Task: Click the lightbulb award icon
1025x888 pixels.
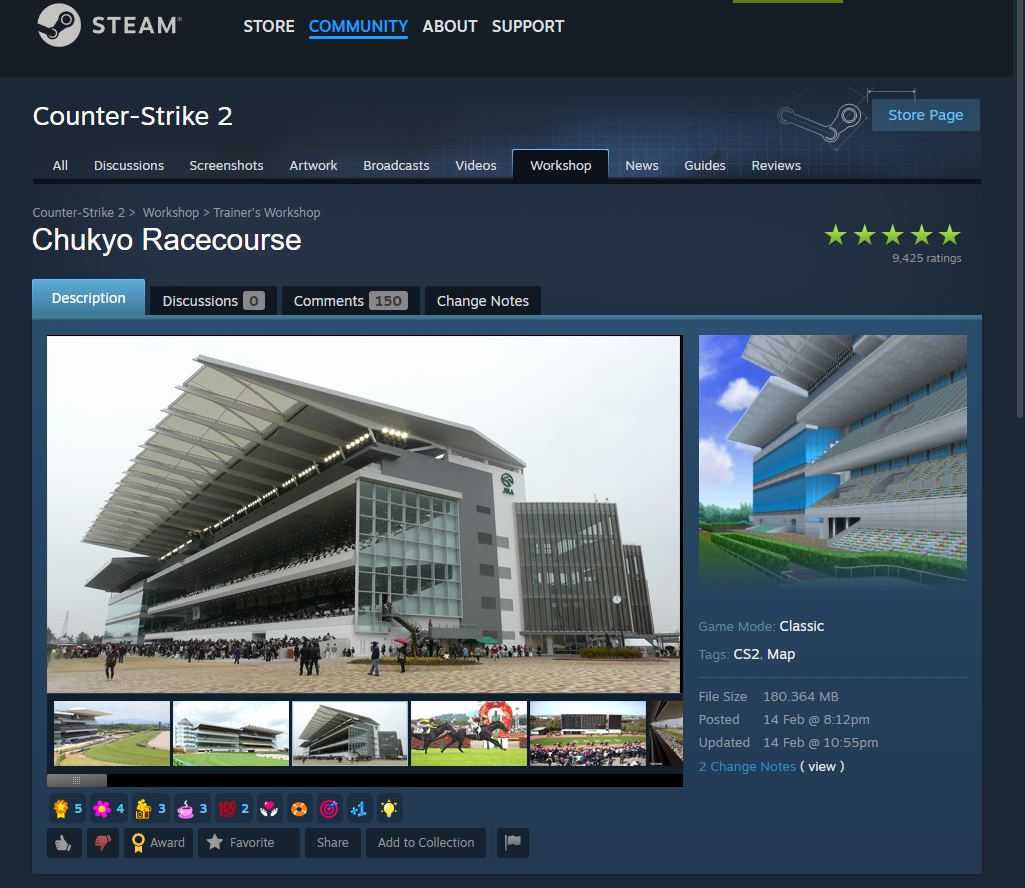Action: [x=389, y=809]
